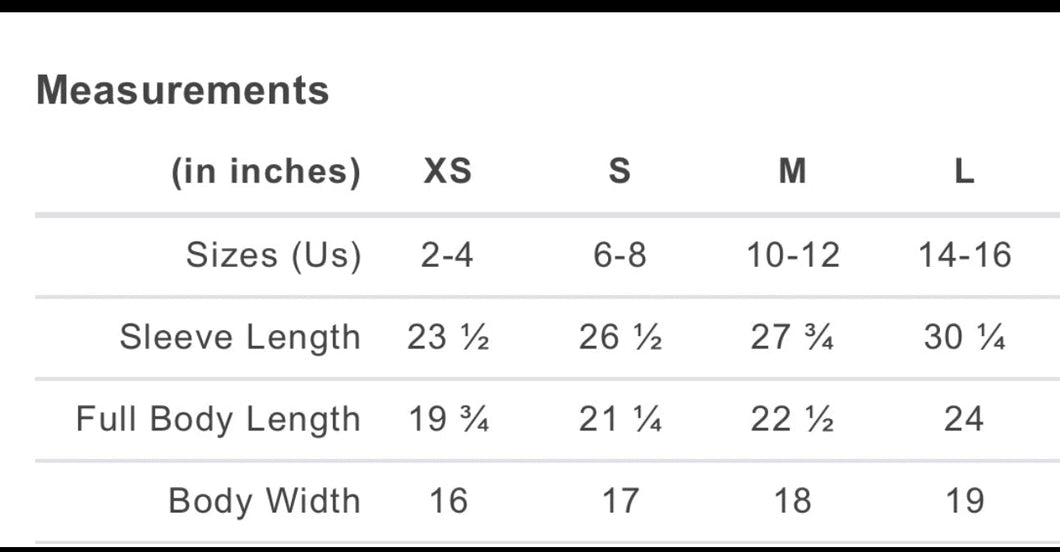Select the Sizes (Us) row label
The height and width of the screenshot is (552, 1060).
click(x=273, y=255)
